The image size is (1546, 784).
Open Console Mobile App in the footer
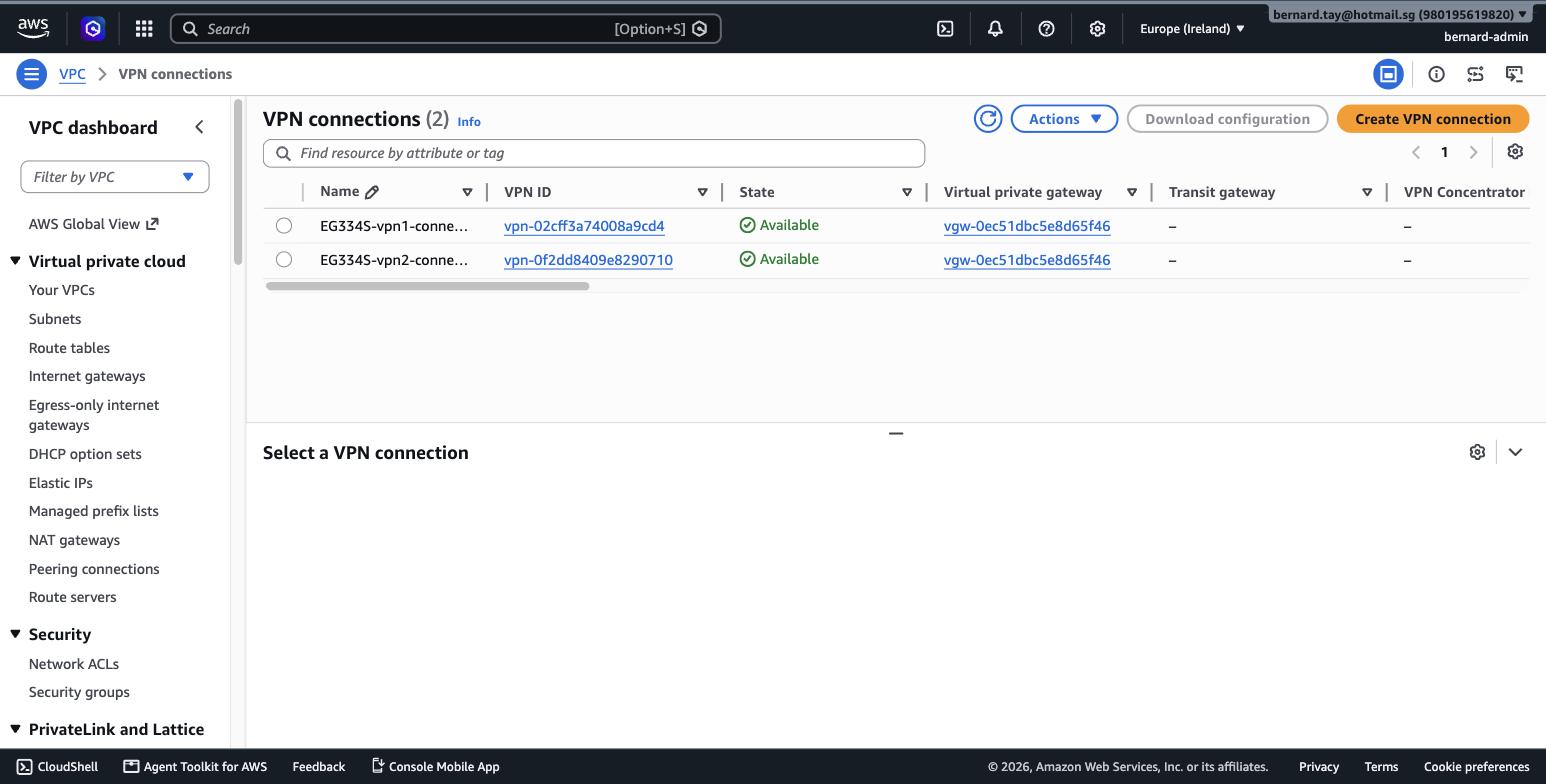(x=435, y=767)
